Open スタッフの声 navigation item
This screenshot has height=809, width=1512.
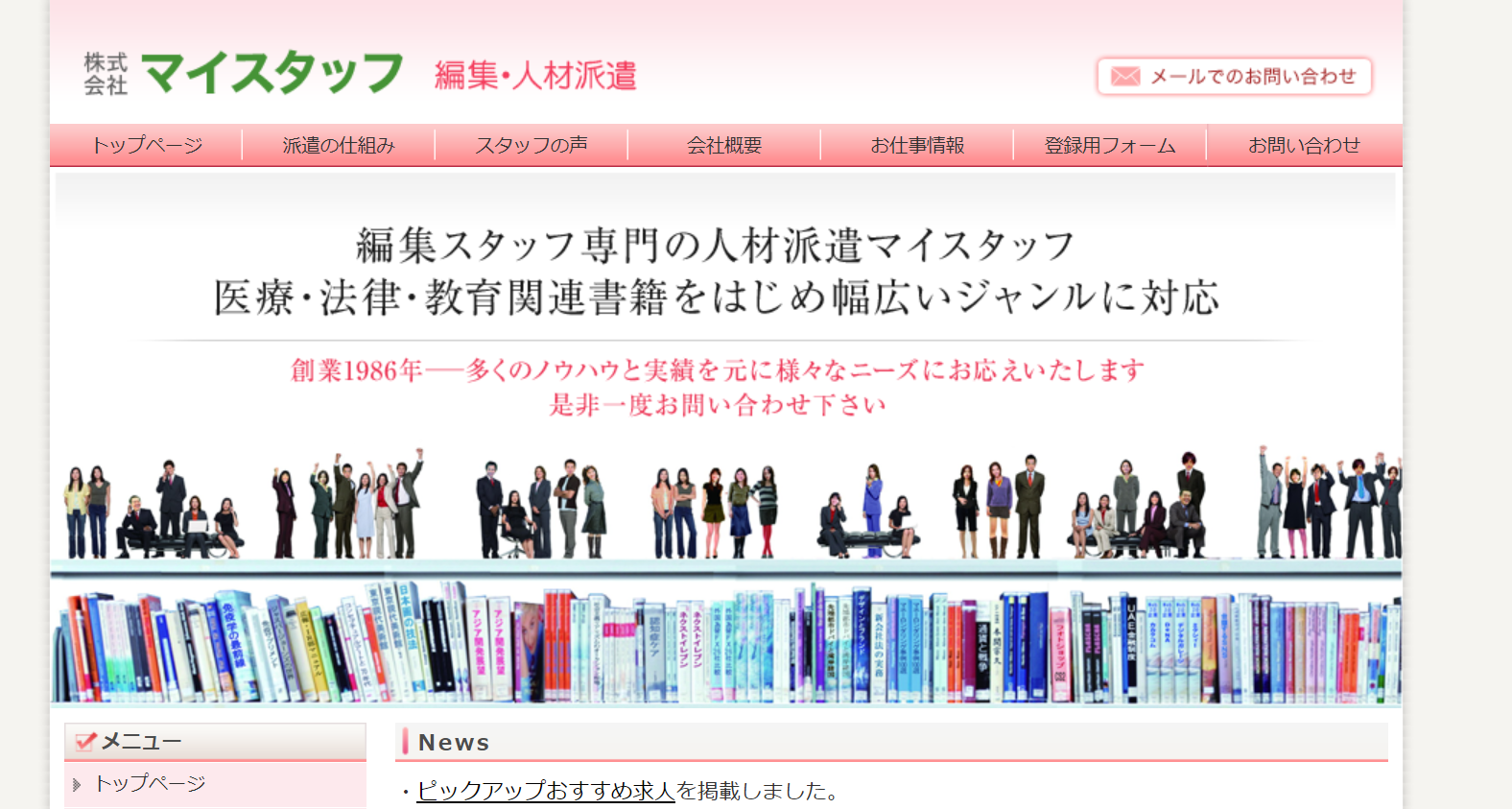(532, 145)
